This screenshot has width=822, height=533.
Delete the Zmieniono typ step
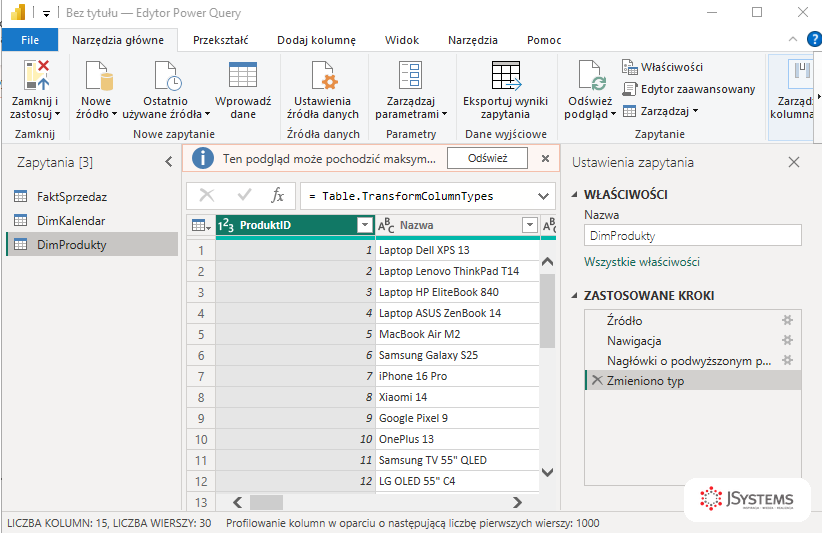[597, 380]
